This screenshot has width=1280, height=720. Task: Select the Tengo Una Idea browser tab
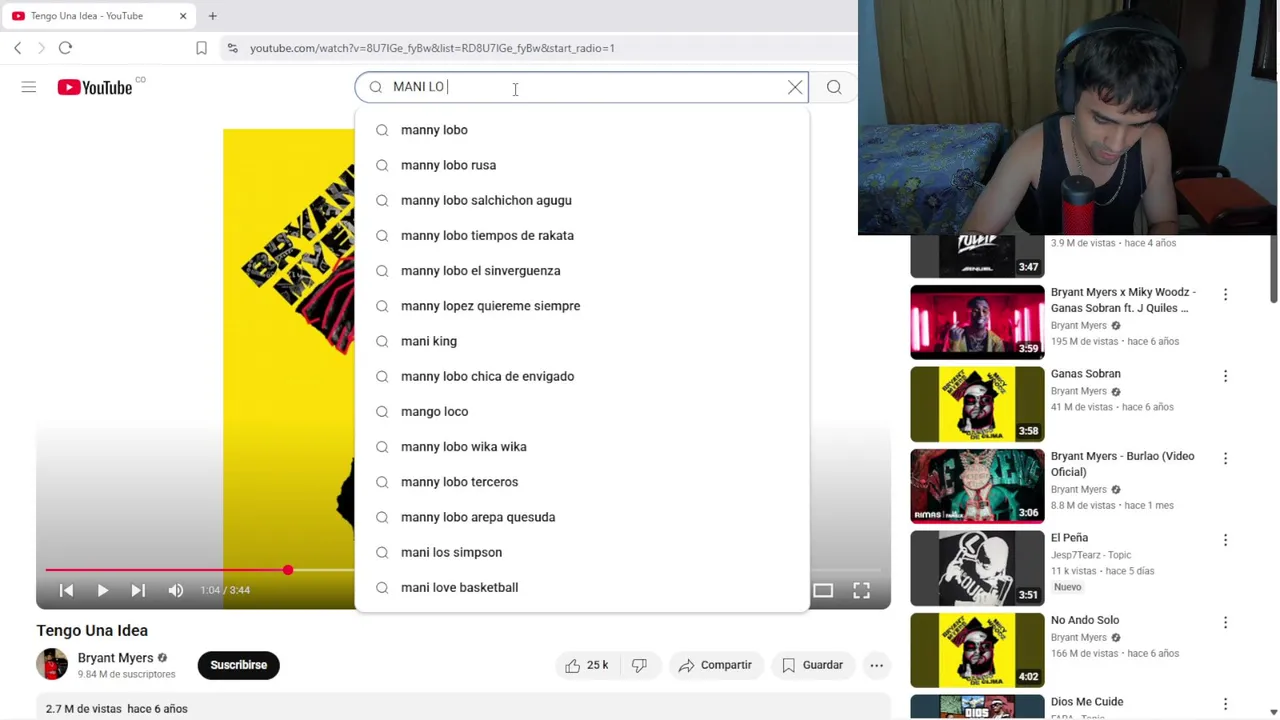[x=99, y=16]
